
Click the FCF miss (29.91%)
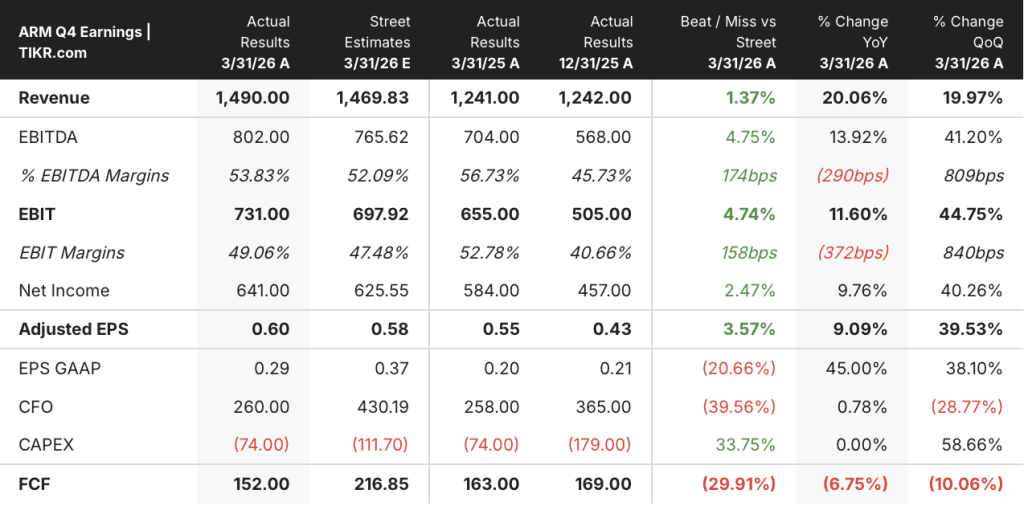pyautogui.click(x=739, y=484)
